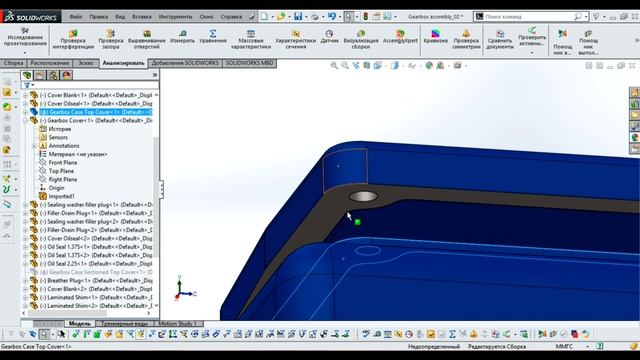This screenshot has height=360, width=640.
Task: Expand the ribbon overflow chevron
Action: 636,40
